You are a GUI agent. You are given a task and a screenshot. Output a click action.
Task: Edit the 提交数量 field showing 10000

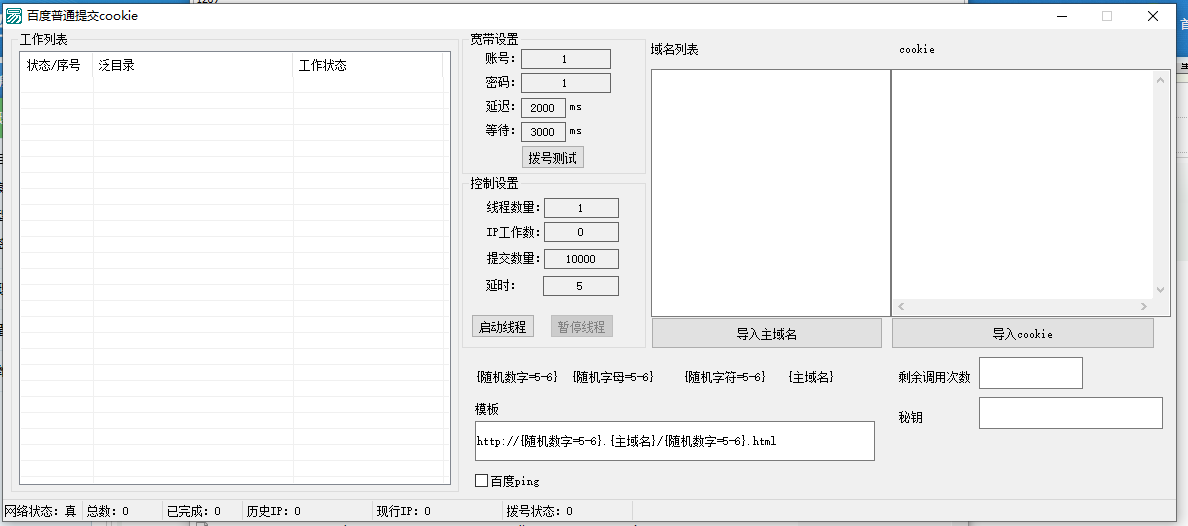click(x=581, y=259)
